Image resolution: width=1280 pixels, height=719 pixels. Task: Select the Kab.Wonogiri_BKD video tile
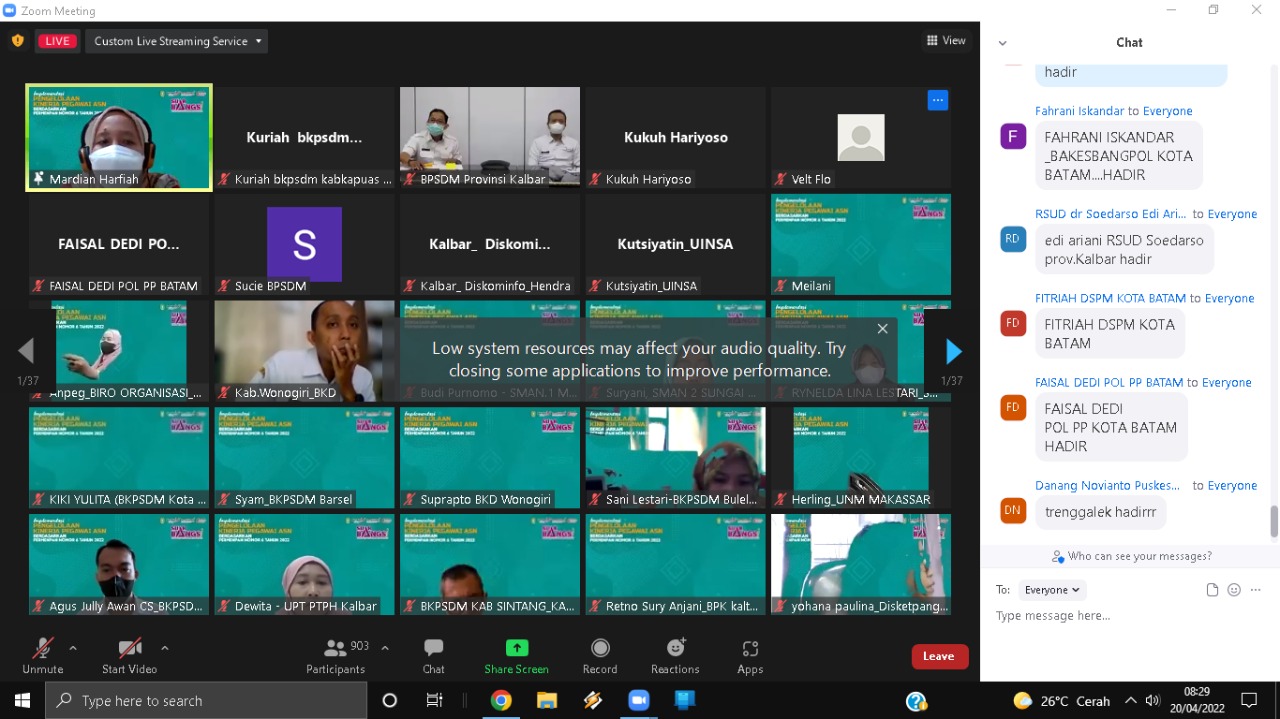click(304, 351)
